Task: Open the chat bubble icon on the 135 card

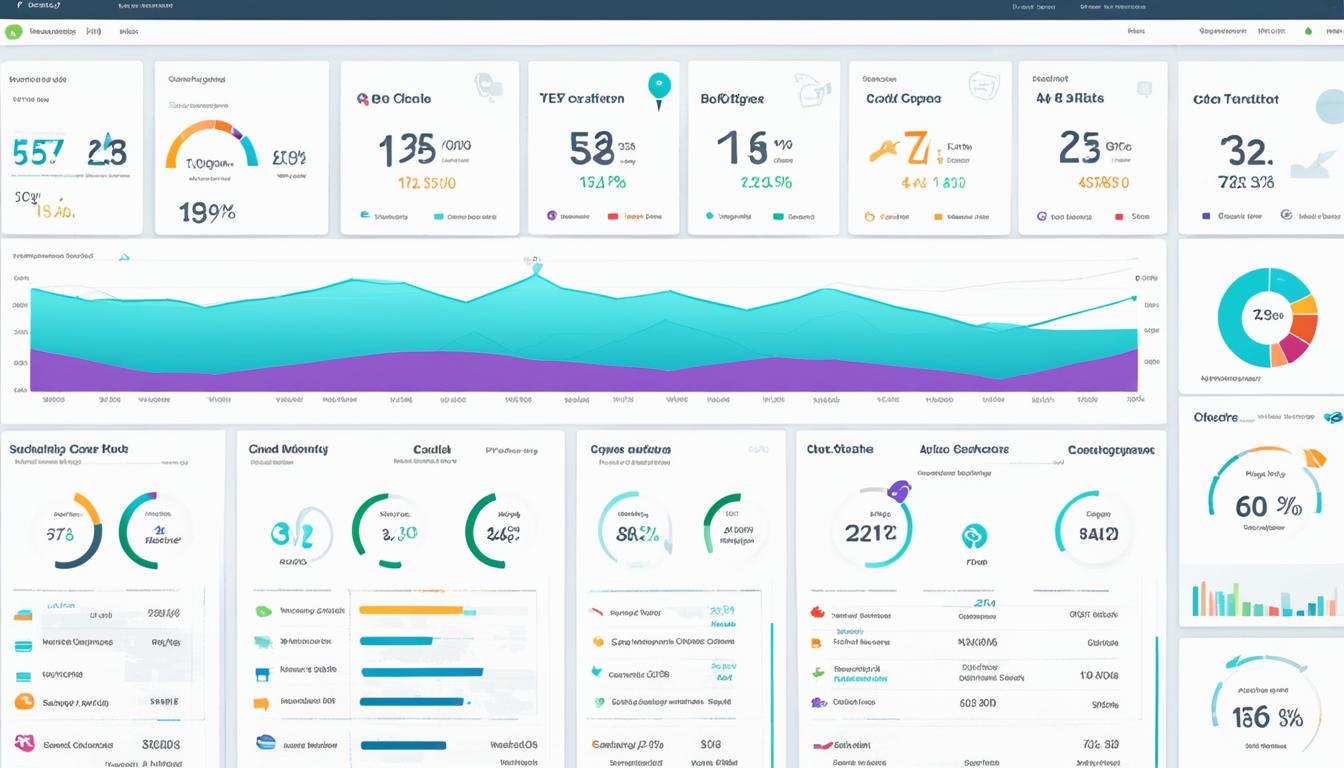Action: 489,88
